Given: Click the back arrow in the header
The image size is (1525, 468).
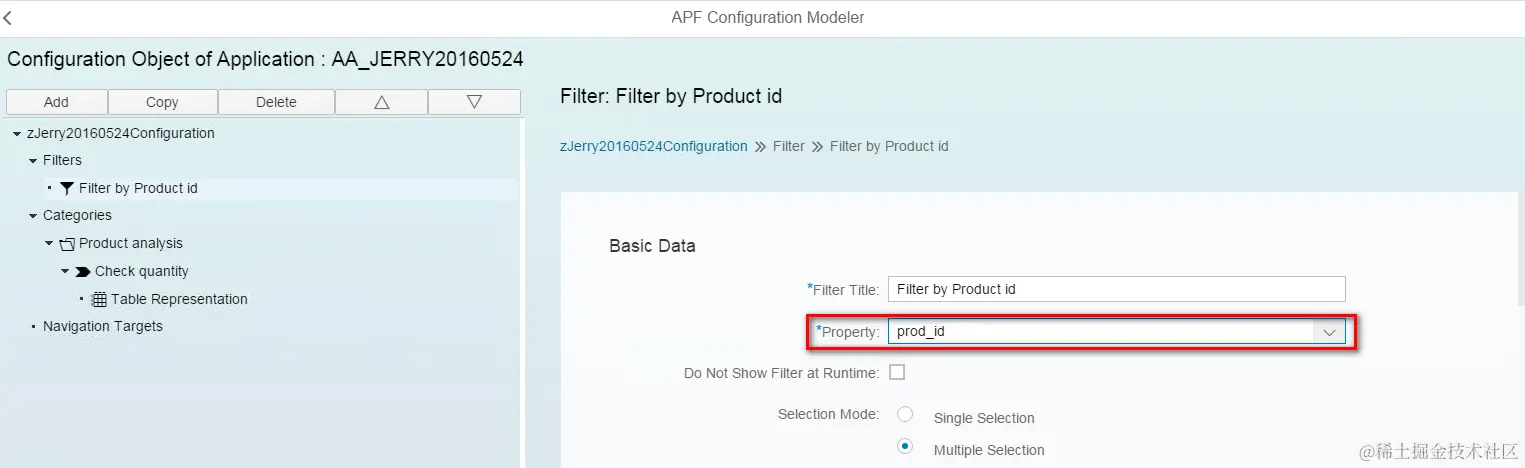Looking at the screenshot, I should click(x=8, y=17).
